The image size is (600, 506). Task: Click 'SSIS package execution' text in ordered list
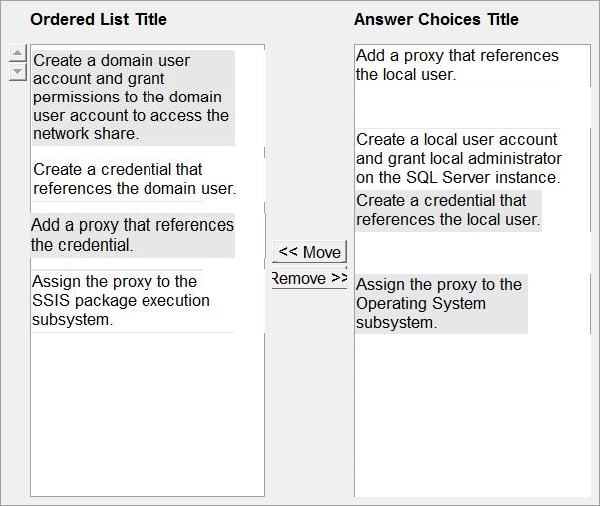(121, 301)
